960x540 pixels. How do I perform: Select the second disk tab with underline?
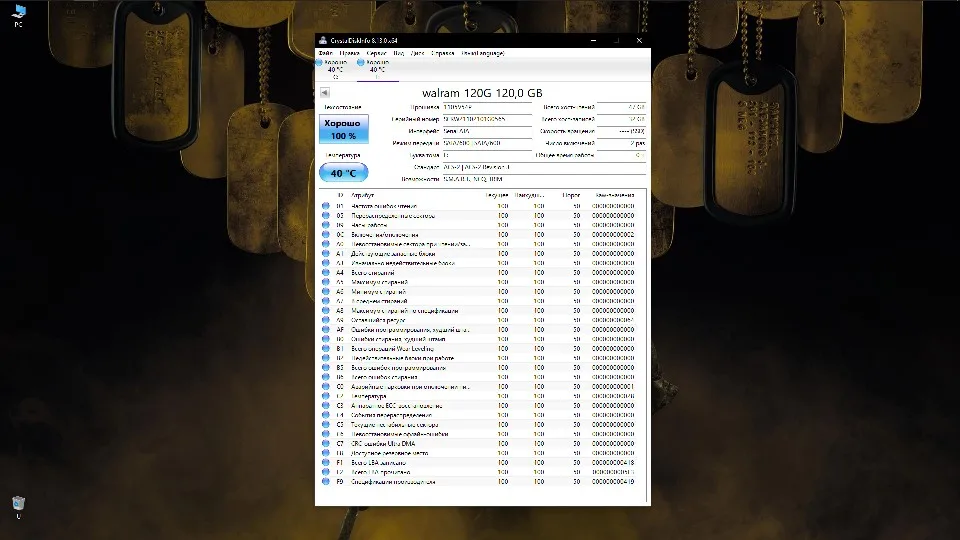(377, 69)
